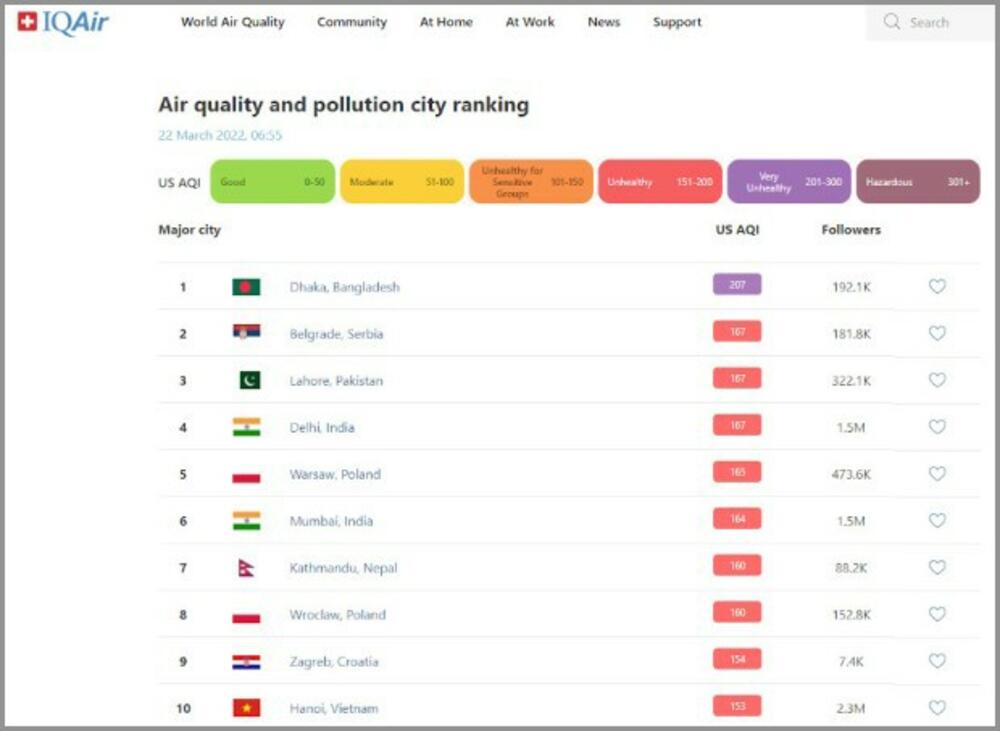1000x731 pixels.
Task: Click the Nepal flag beside Kathmandu
Action: pyautogui.click(x=246, y=568)
